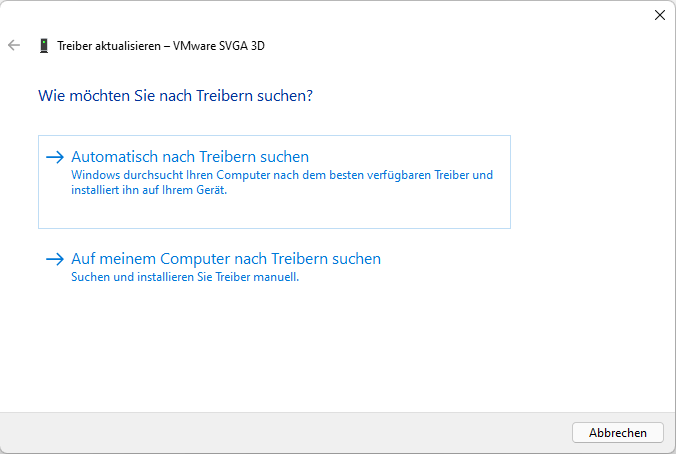The height and width of the screenshot is (454, 676).
Task: Close the driver update dialog with X
Action: [659, 15]
